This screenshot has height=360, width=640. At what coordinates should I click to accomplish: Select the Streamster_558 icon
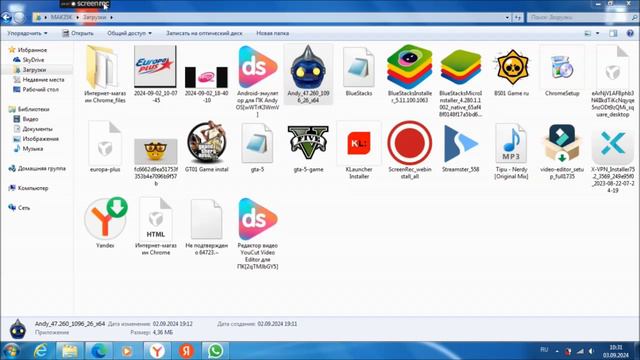[x=460, y=143]
